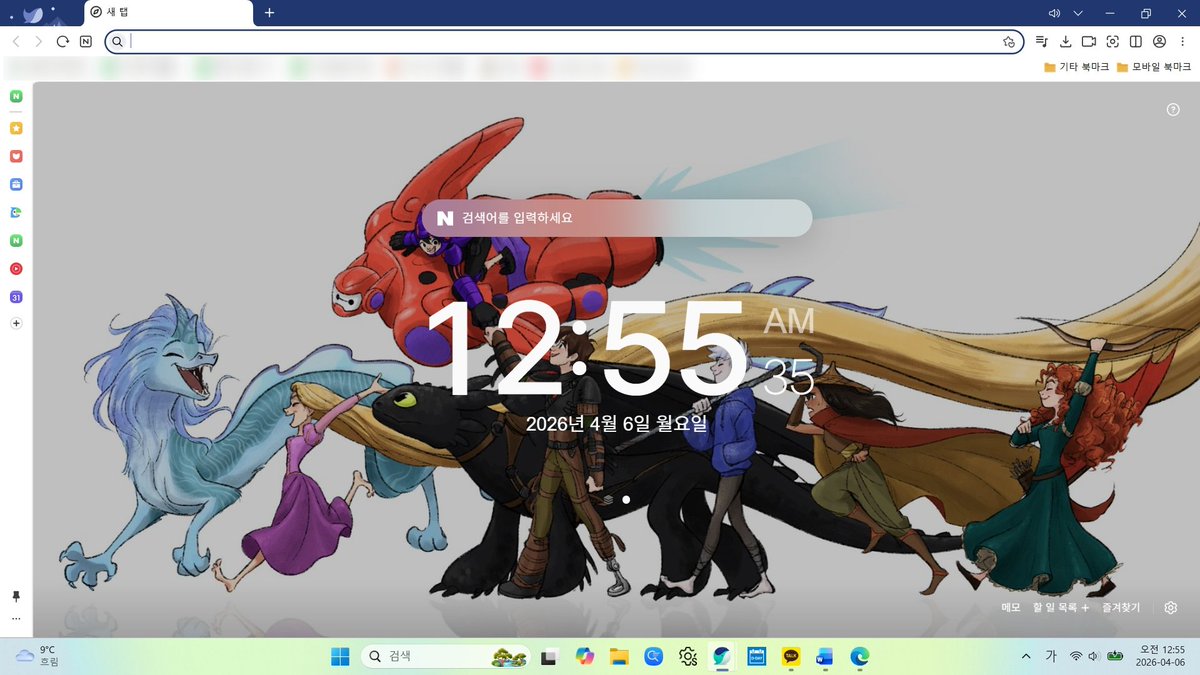Open the battery tray icon
Screen dimensions: 1200x675
(x=1114, y=656)
